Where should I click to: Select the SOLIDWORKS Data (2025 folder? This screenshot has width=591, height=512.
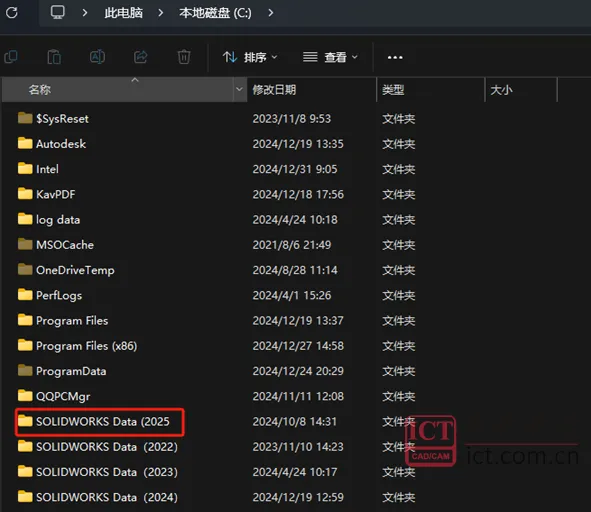[93, 422]
